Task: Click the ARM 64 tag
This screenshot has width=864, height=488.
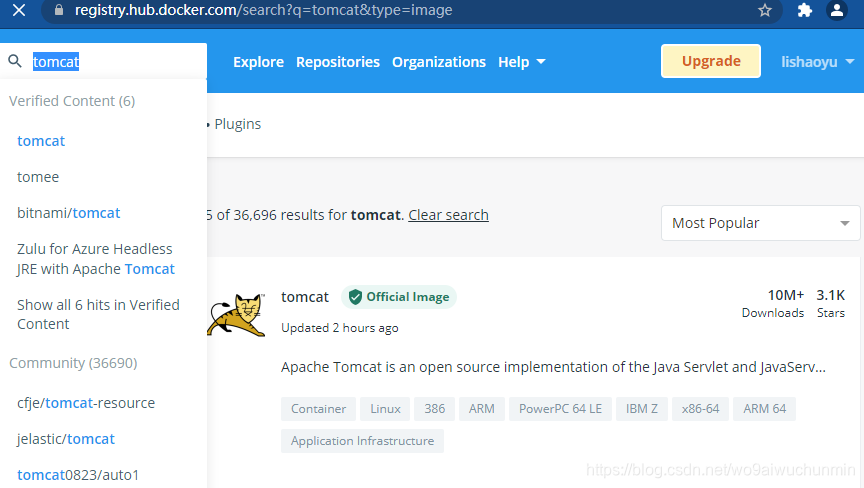Action: coord(764,409)
